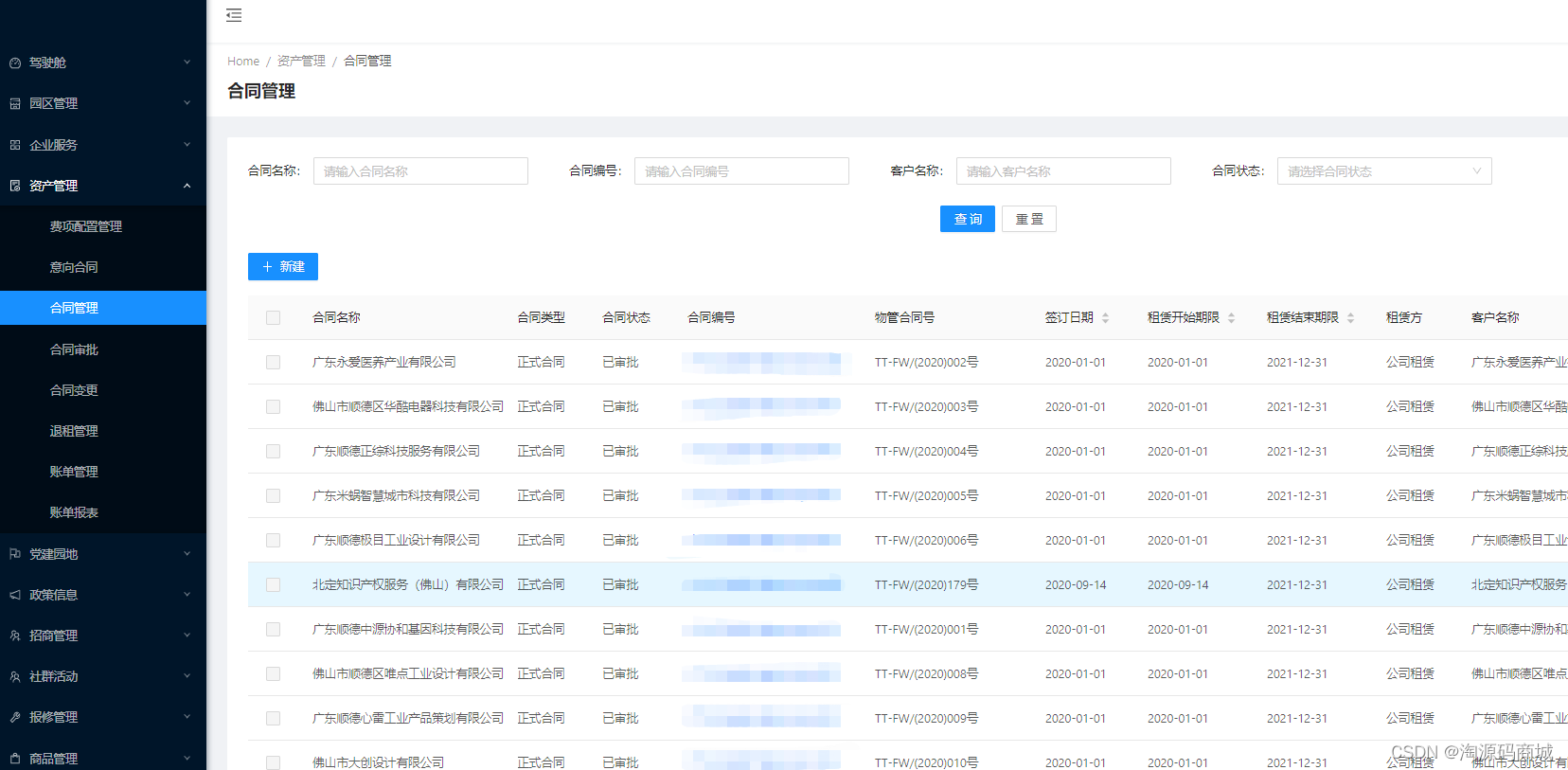
Task: Click the 新建 create button
Action: (x=283, y=267)
